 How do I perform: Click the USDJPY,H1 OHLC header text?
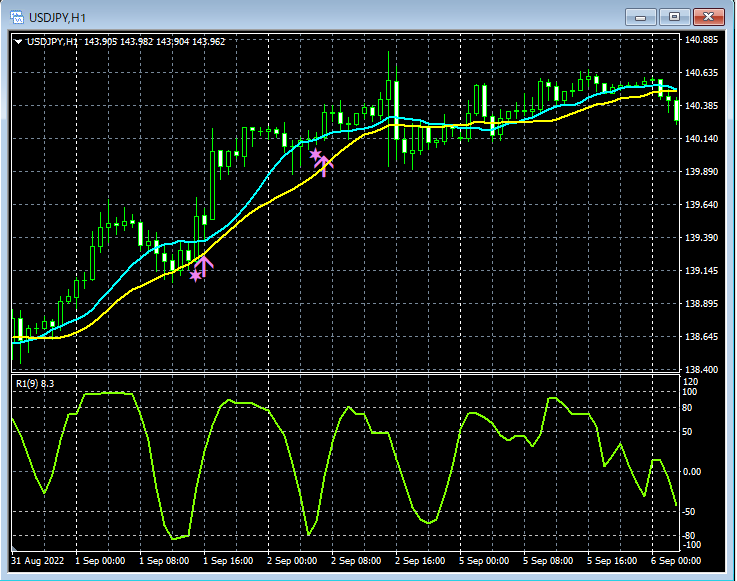[x=125, y=42]
